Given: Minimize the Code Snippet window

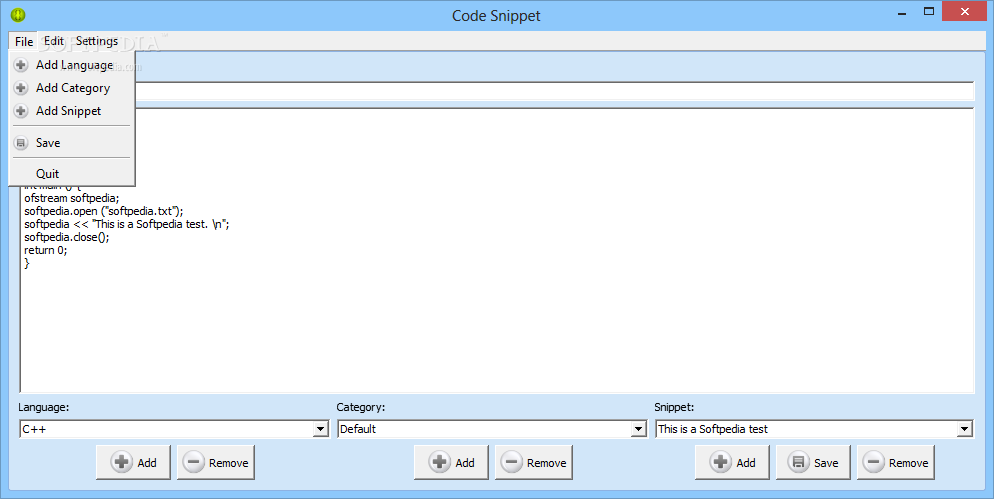Looking at the screenshot, I should click(x=902, y=11).
